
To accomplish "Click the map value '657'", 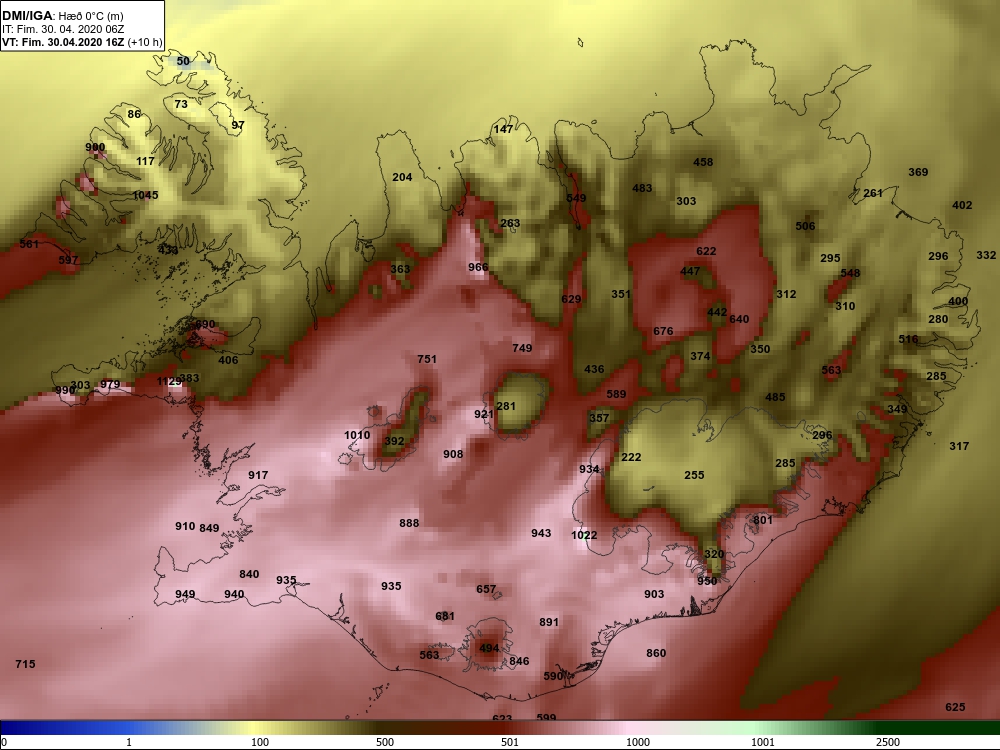I will 486,589.
